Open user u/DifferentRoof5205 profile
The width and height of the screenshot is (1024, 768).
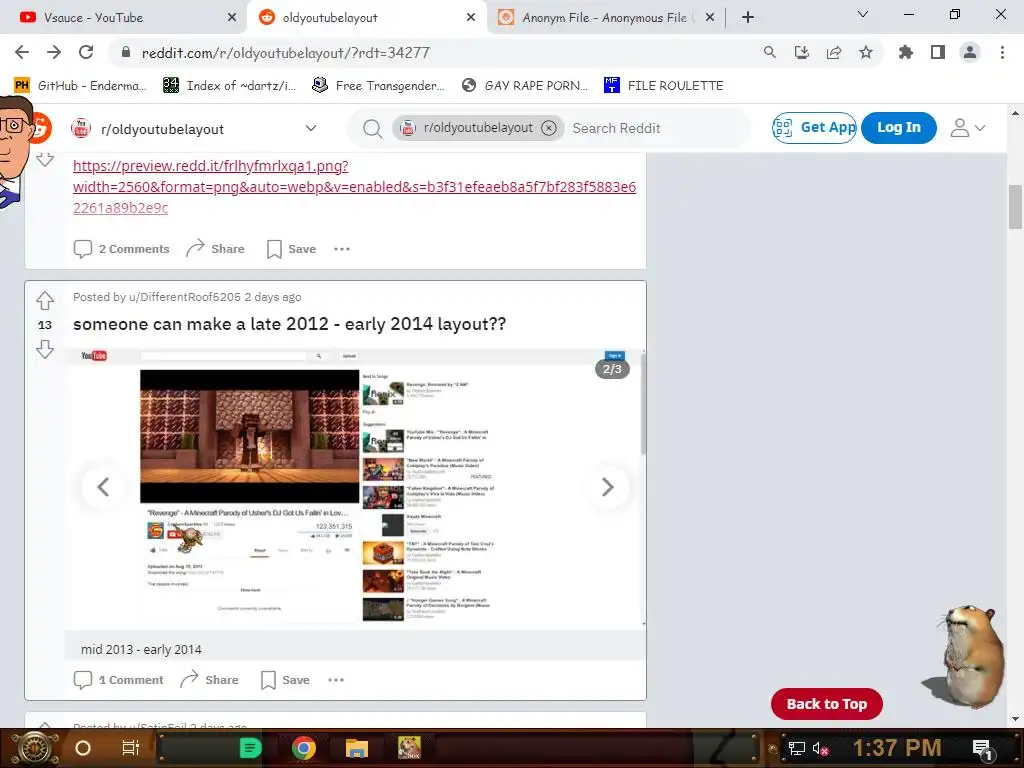pyautogui.click(x=185, y=297)
